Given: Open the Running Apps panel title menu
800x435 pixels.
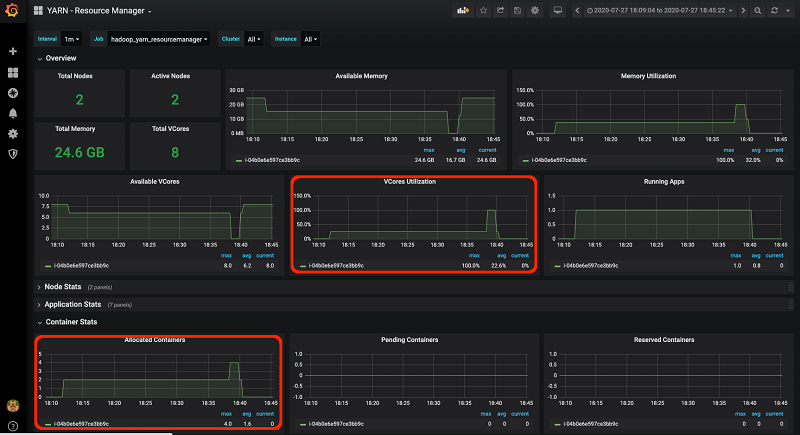Looking at the screenshot, I should click(664, 182).
